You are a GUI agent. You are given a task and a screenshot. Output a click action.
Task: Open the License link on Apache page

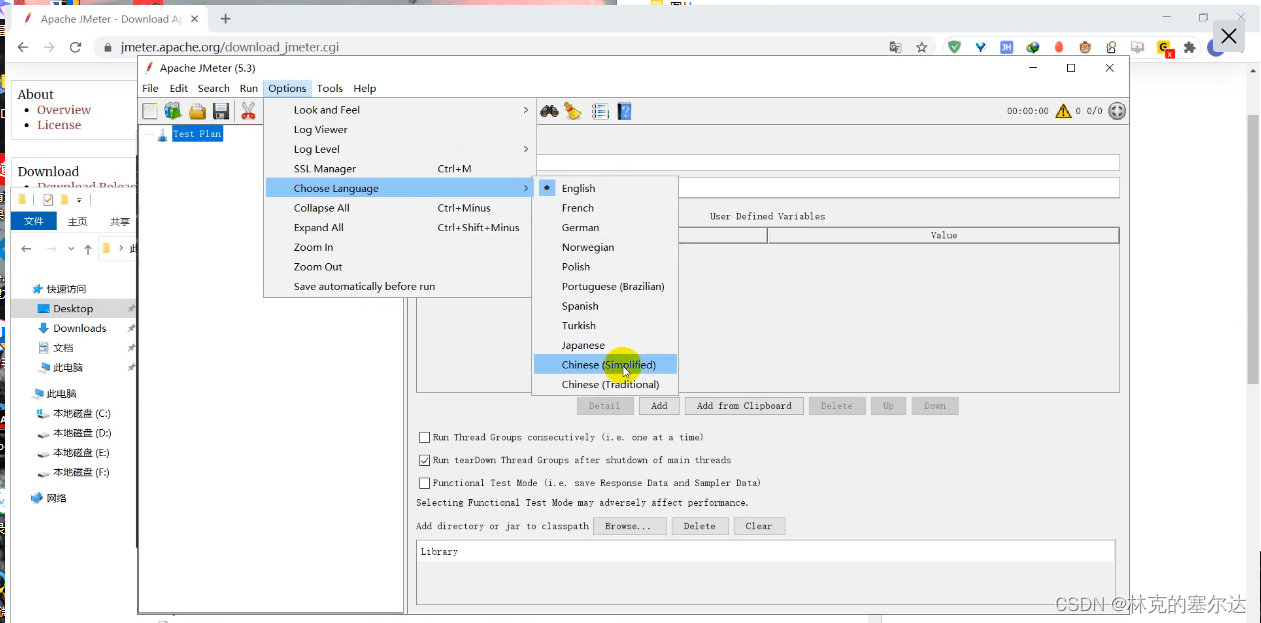tap(59, 125)
